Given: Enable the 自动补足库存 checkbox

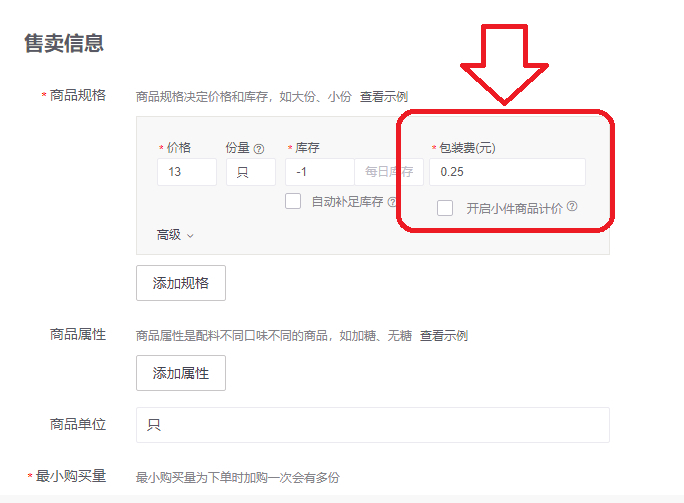Looking at the screenshot, I should coord(293,202).
